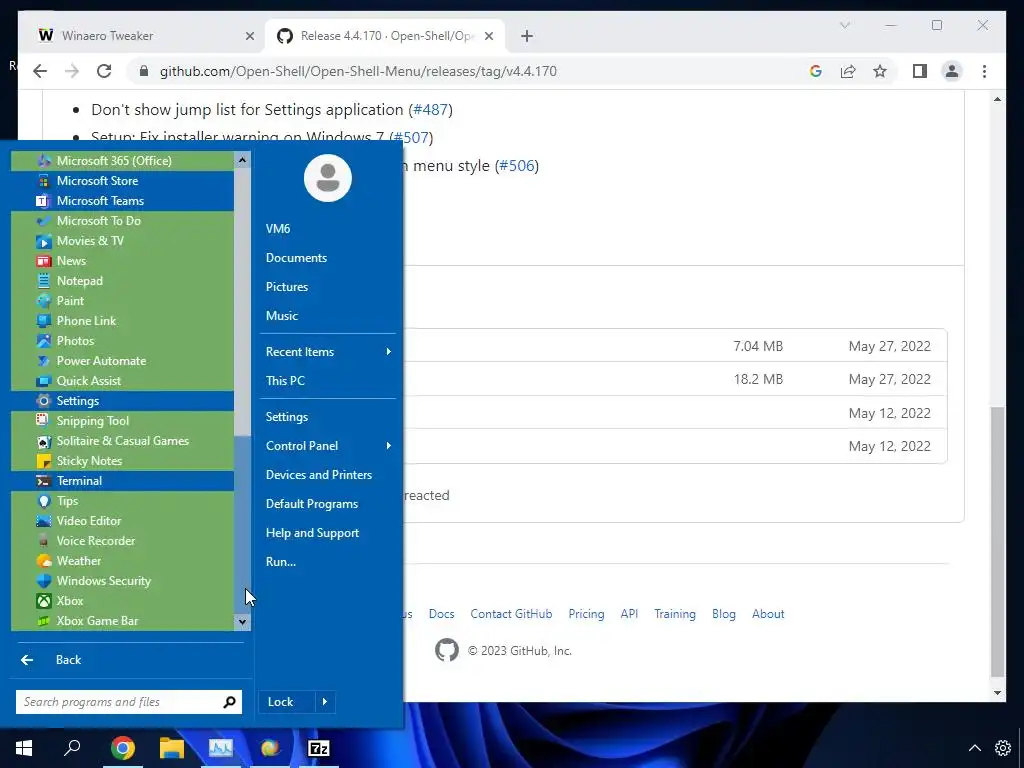Open Microsoft 365 (Office) from the list
The width and height of the screenshot is (1024, 768).
[x=122, y=161]
